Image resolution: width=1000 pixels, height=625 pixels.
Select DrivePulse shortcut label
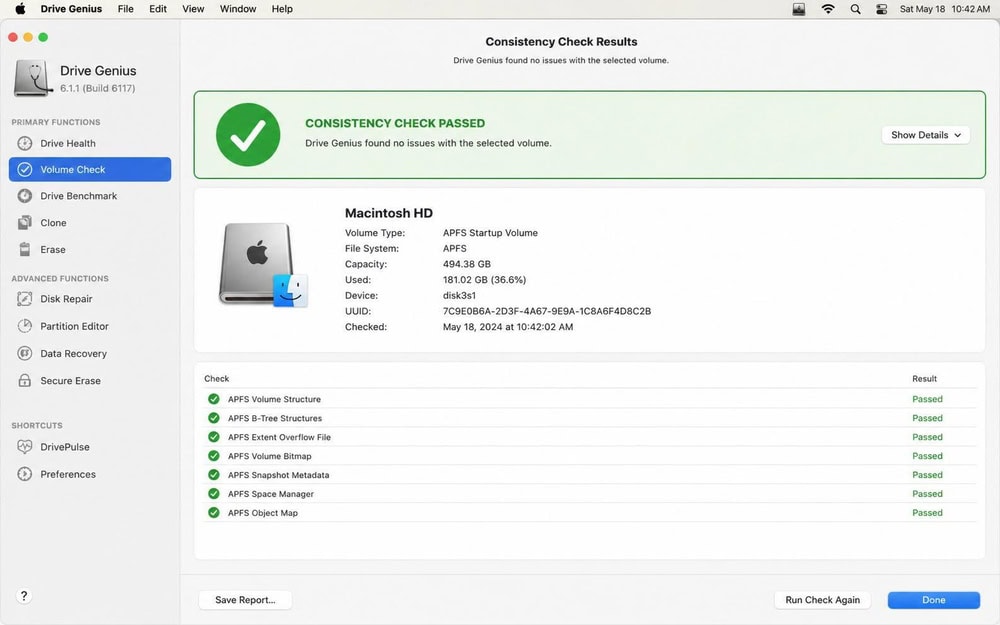click(65, 446)
